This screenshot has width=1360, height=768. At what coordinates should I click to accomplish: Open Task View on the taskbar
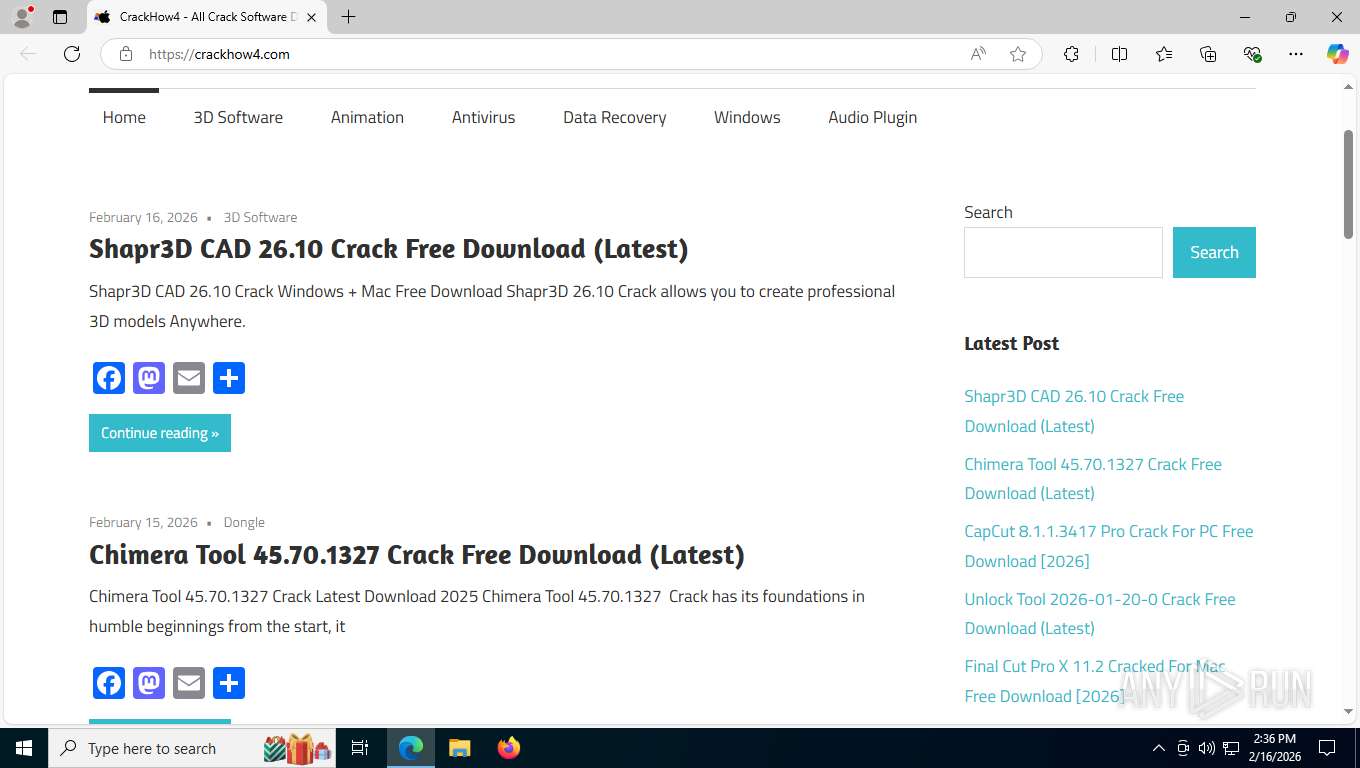pyautogui.click(x=360, y=748)
